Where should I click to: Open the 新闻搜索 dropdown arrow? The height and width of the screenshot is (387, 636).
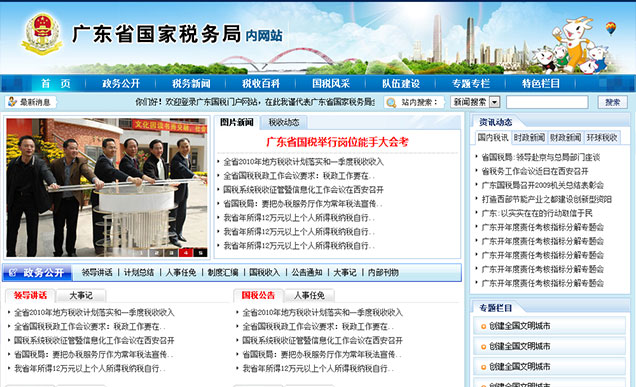(x=494, y=102)
